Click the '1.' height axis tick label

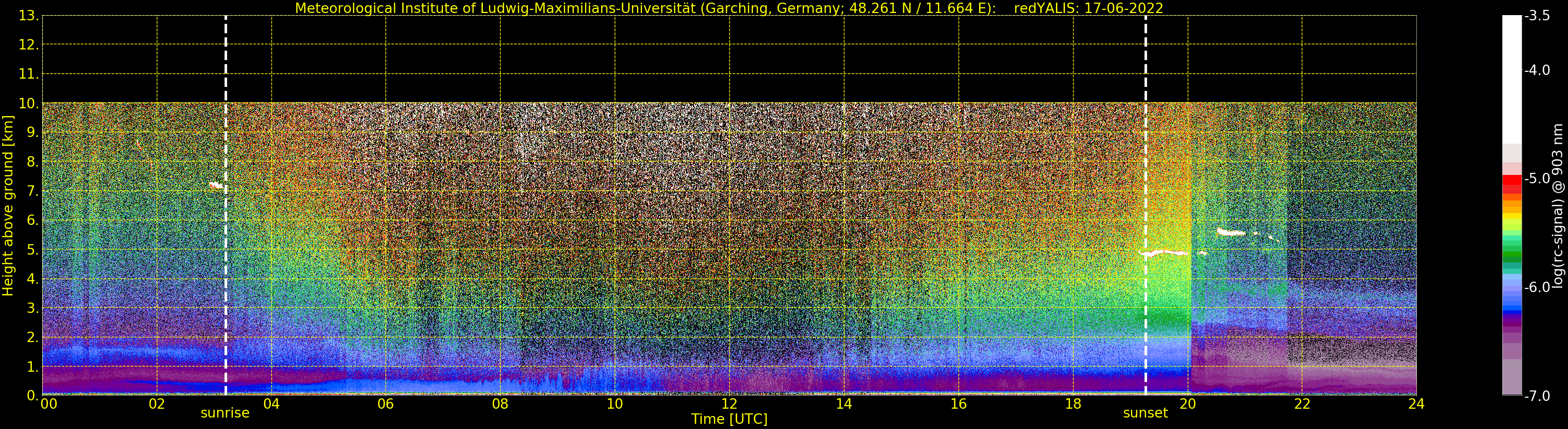point(32,367)
